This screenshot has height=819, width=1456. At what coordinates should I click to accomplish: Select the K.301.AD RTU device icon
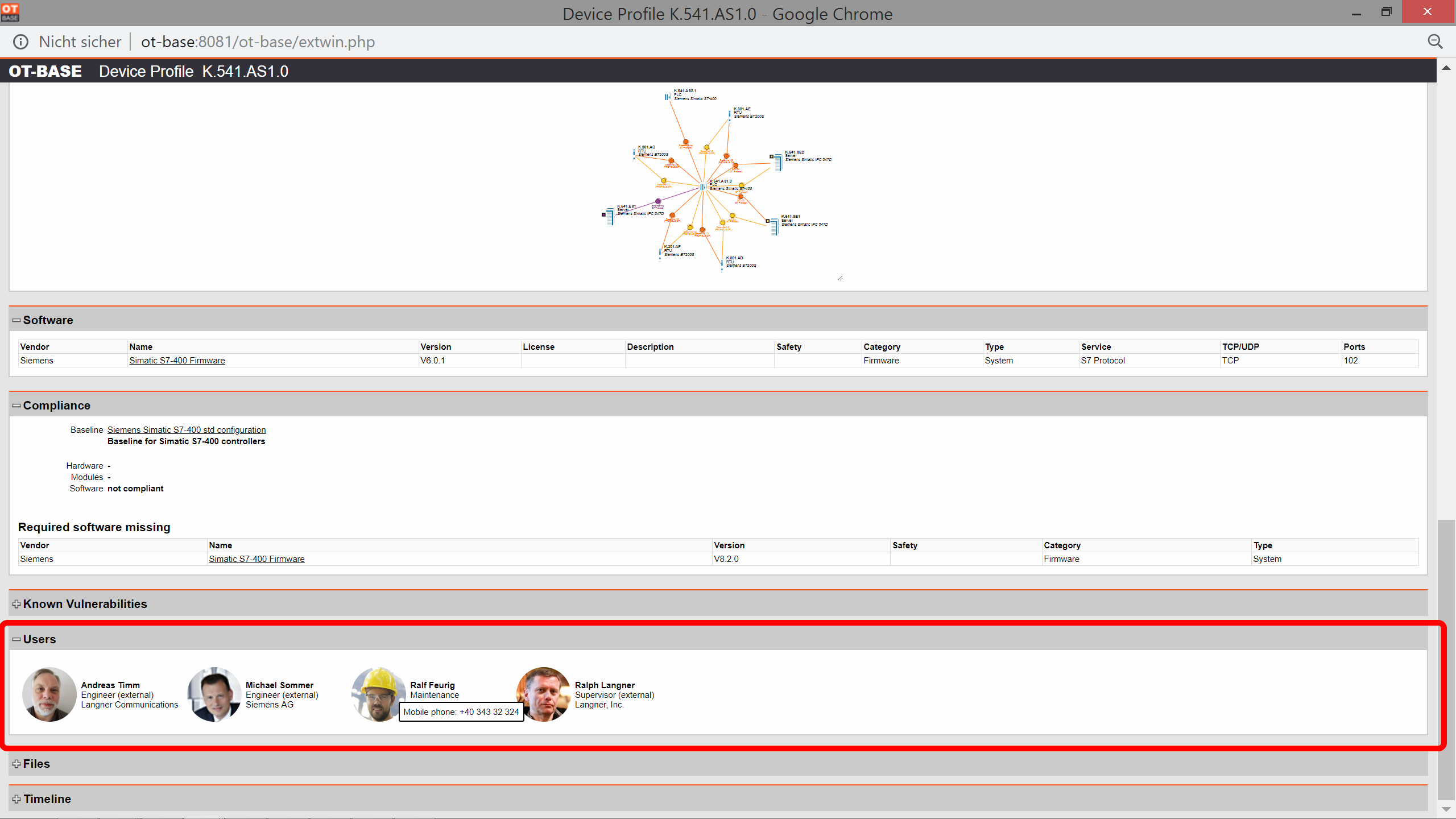coord(722,264)
